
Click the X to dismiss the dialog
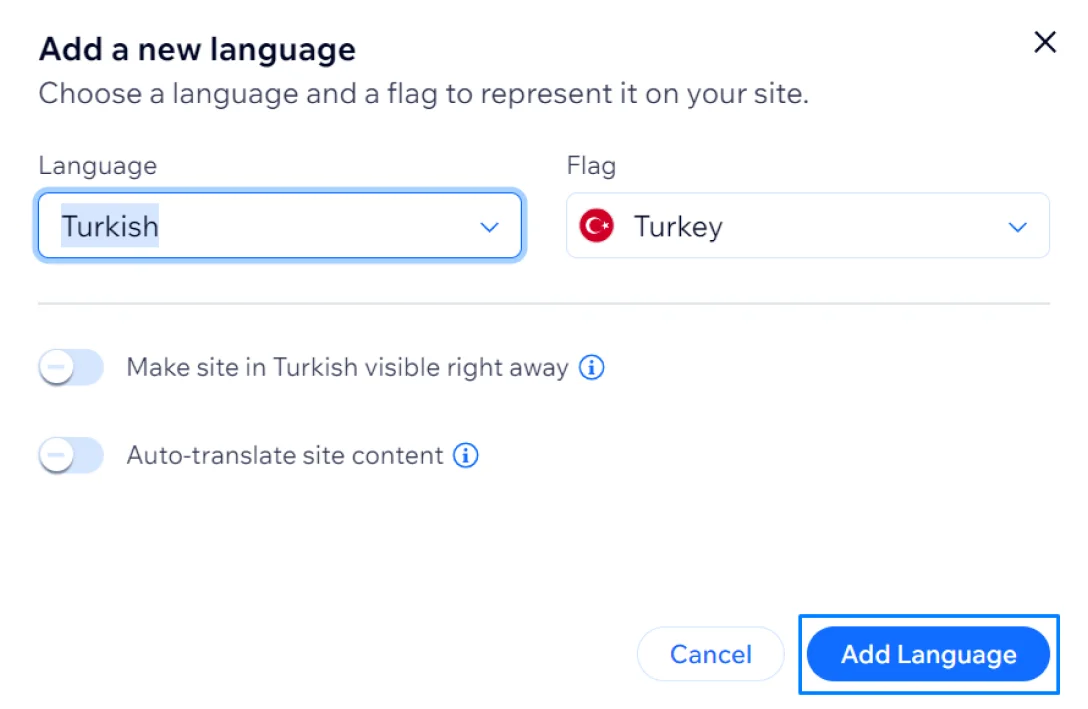tap(1045, 42)
